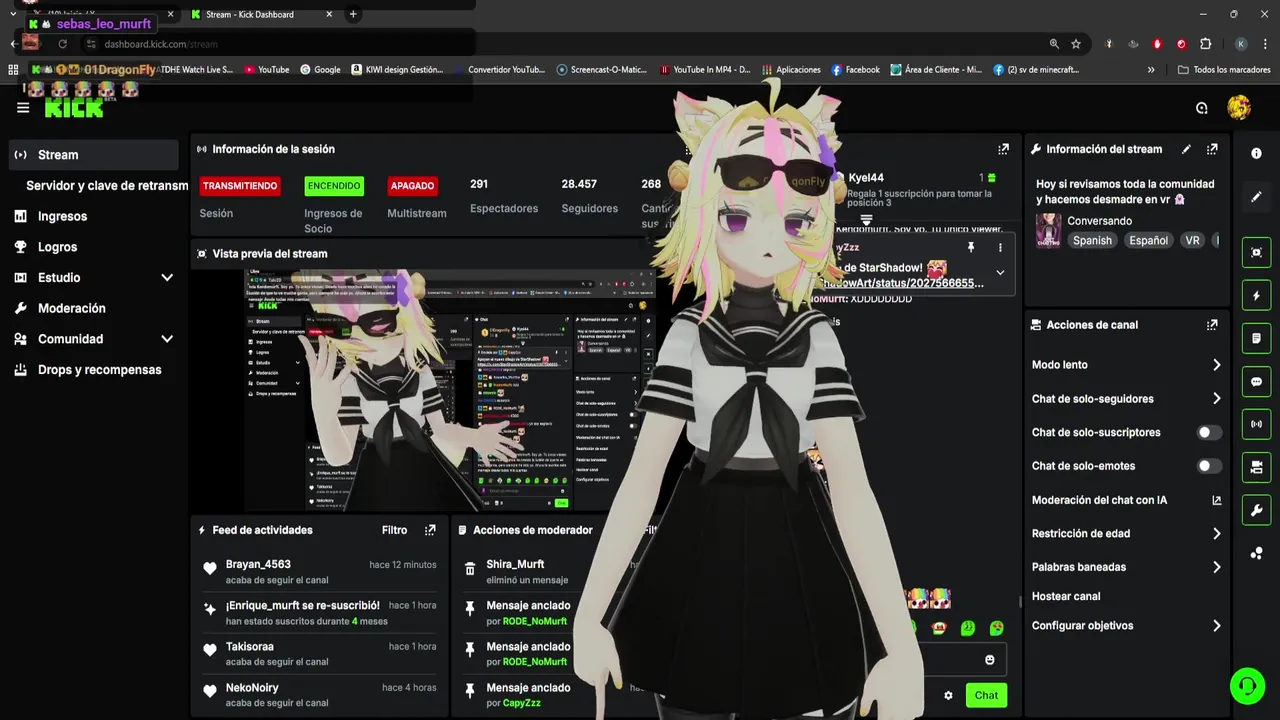Viewport: 1280px width, 720px height.
Task: Click the Kick logo
Action: (74, 108)
